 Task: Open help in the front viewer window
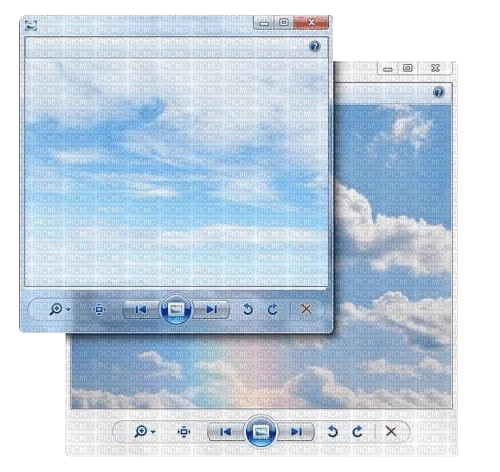coord(315,46)
